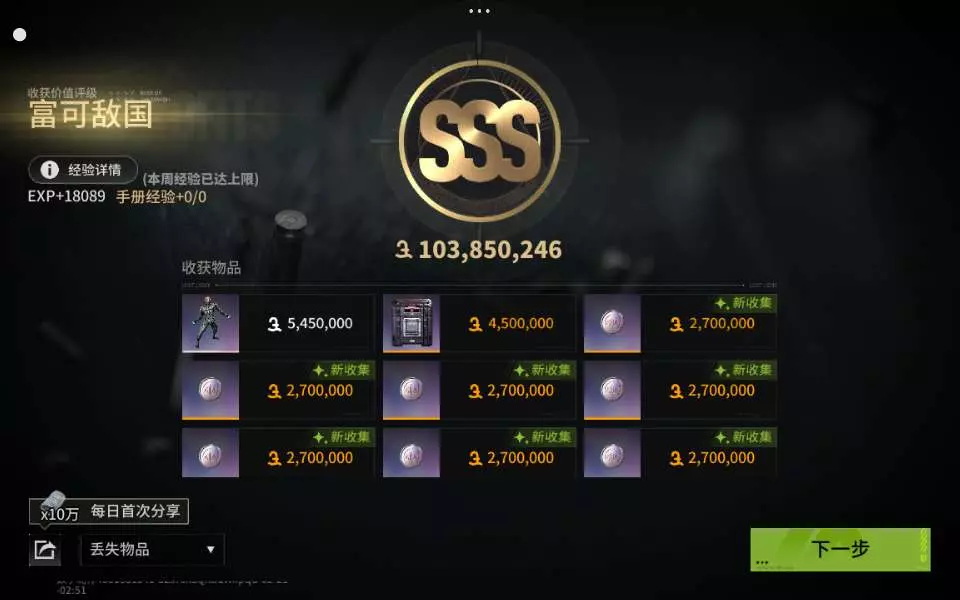This screenshot has height=600, width=960.
Task: Click the SSS rating emblem
Action: pyautogui.click(x=479, y=141)
